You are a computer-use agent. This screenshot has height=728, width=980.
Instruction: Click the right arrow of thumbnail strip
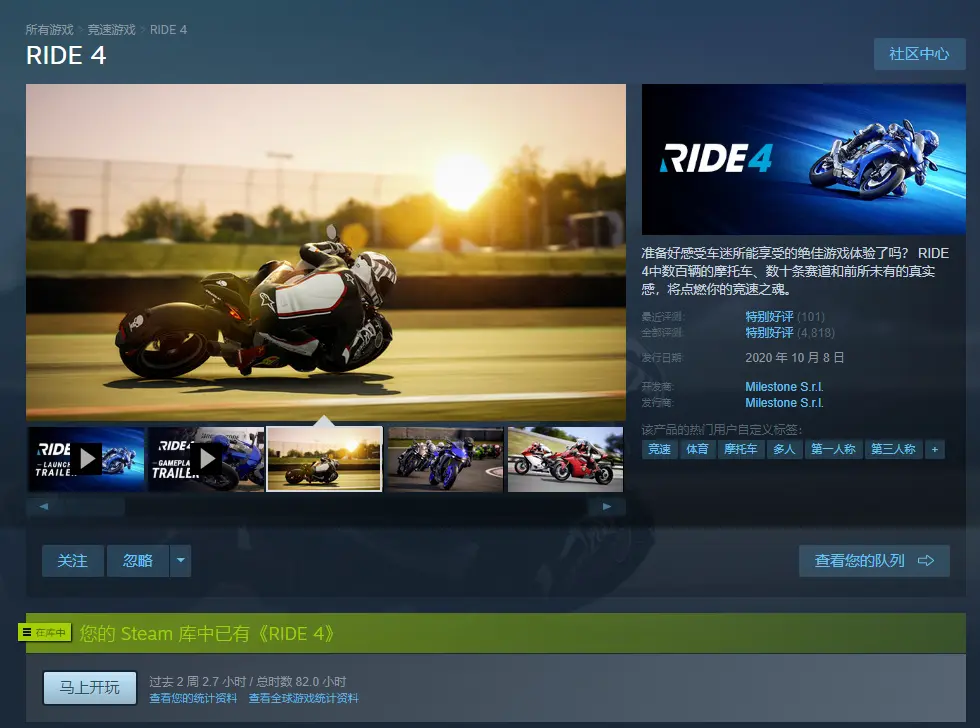tap(607, 506)
